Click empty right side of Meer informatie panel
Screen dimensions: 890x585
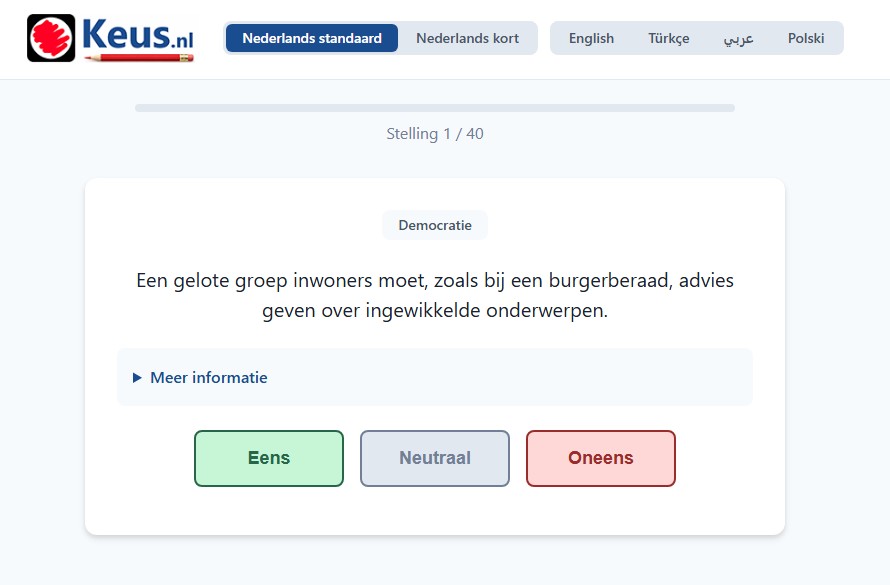[600, 378]
